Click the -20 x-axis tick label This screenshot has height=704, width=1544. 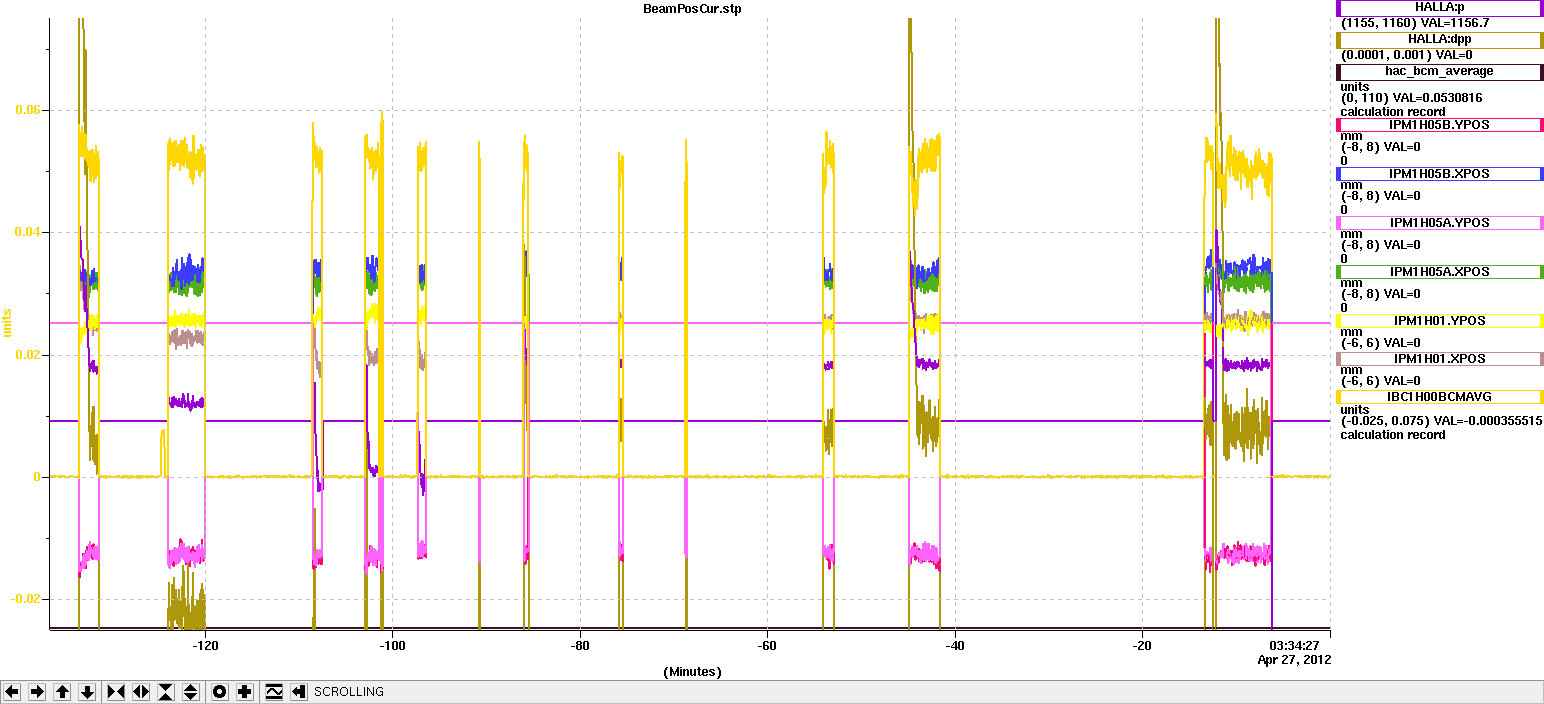pos(1142,646)
